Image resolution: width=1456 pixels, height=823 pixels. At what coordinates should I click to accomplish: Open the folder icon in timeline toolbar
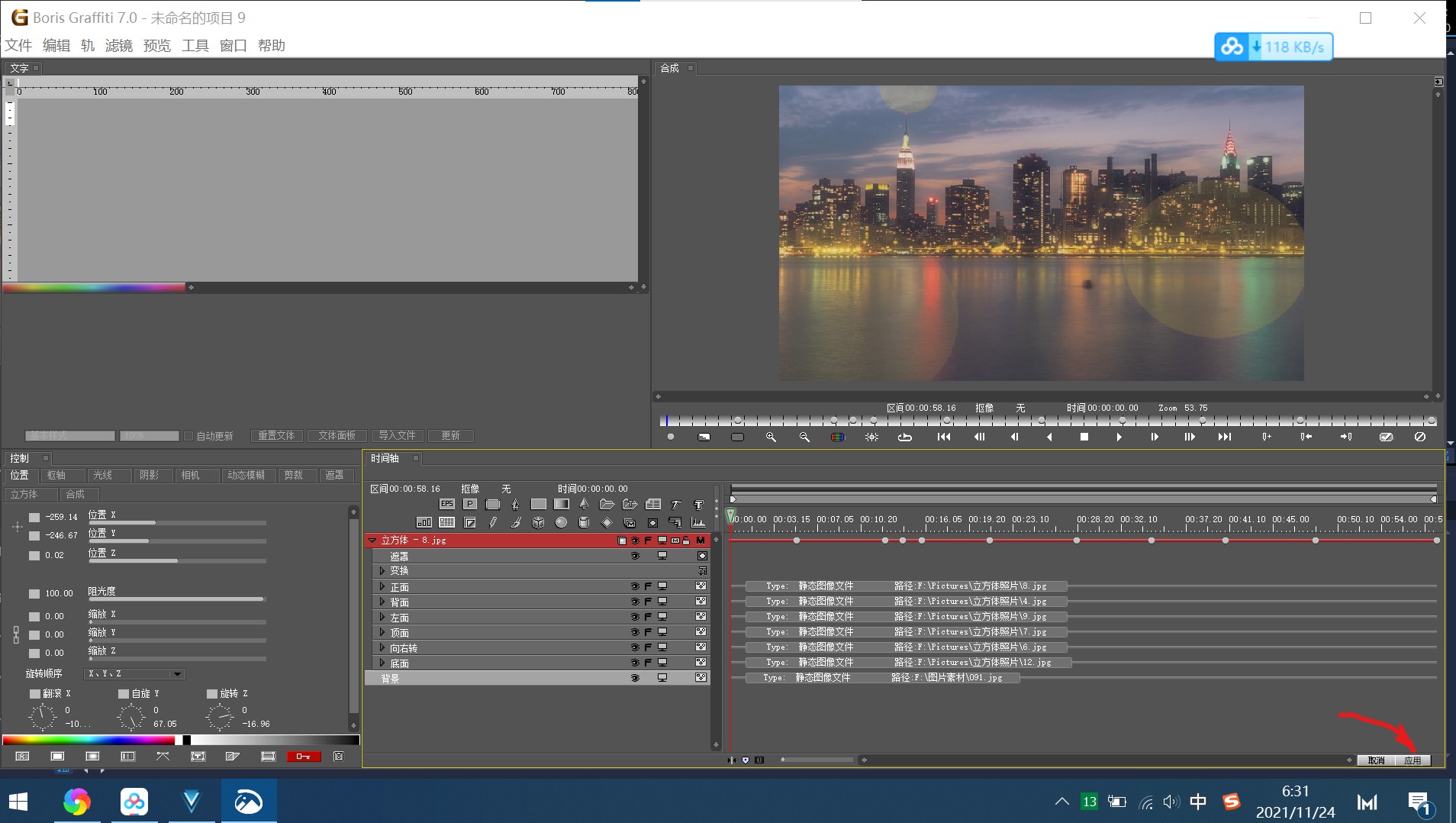[x=607, y=504]
